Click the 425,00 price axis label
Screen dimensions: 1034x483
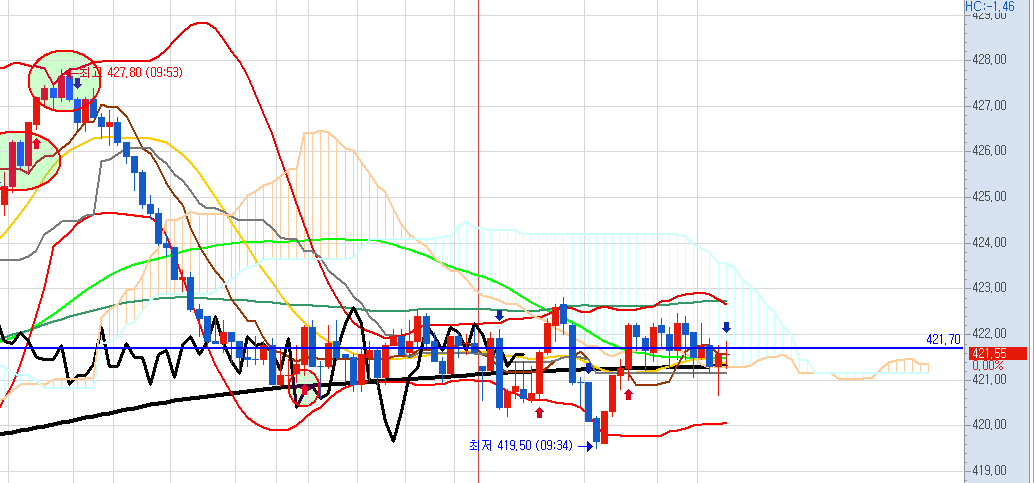[x=990, y=197]
